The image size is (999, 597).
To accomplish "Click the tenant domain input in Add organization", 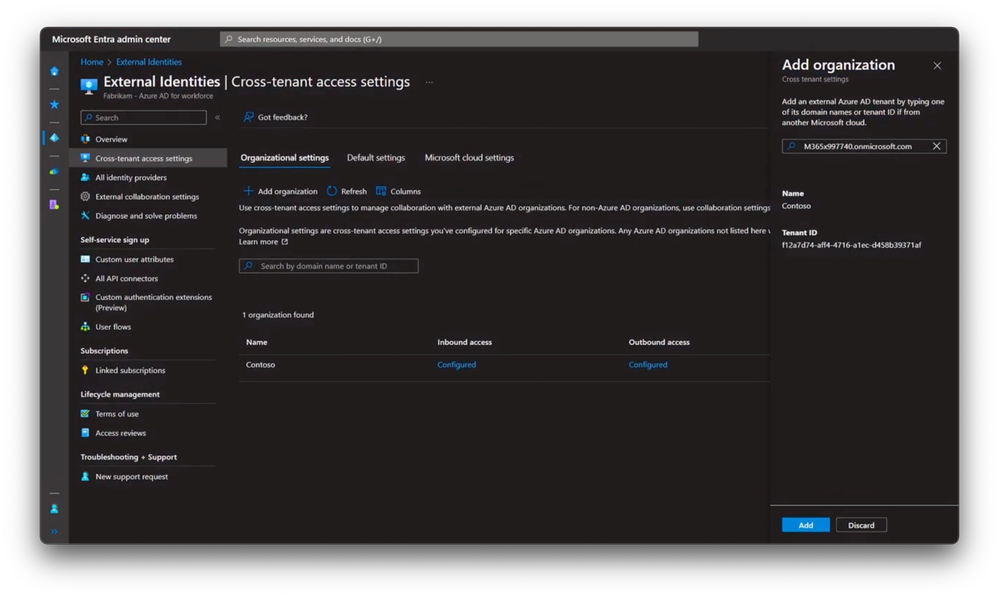I will click(864, 146).
